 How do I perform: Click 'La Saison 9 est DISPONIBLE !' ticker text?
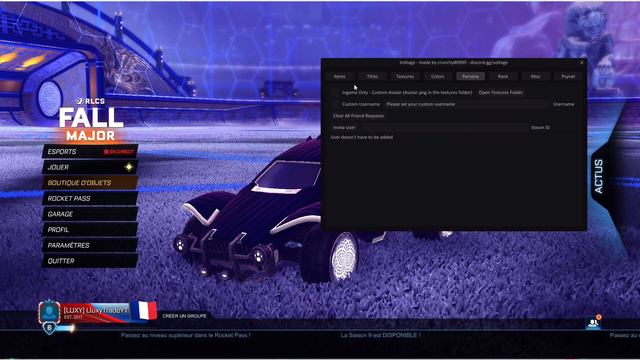[x=380, y=335]
